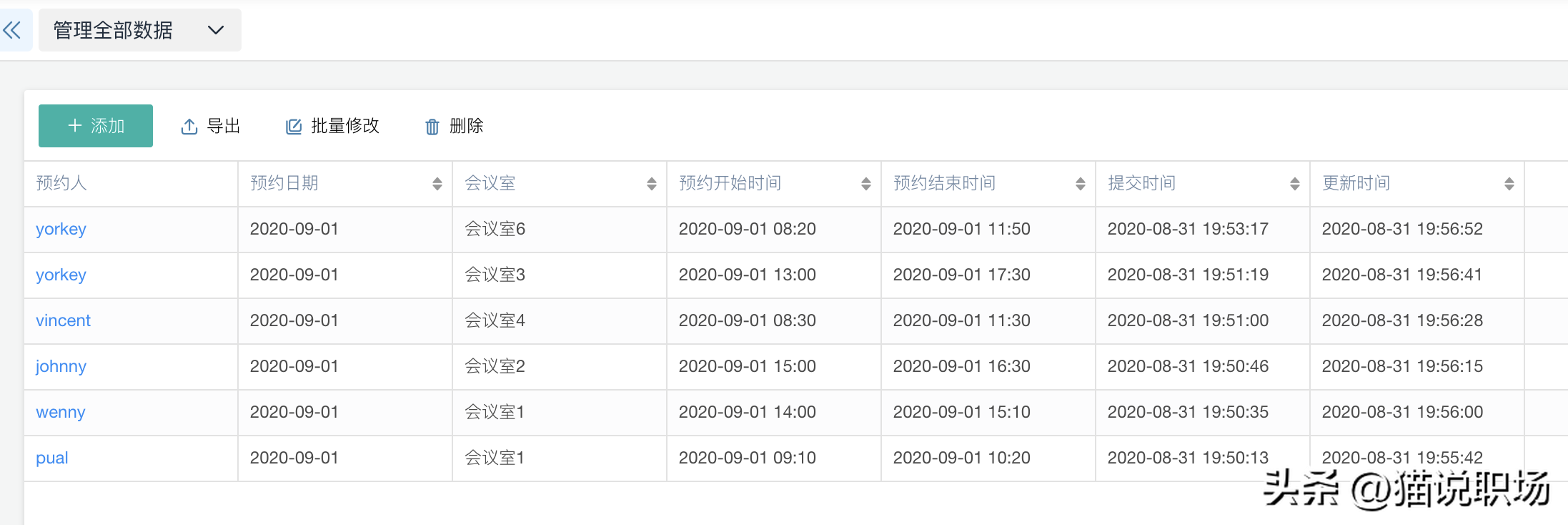Sort by 会议室 column arrows
Screen dimensions: 1568x525
pos(651,184)
